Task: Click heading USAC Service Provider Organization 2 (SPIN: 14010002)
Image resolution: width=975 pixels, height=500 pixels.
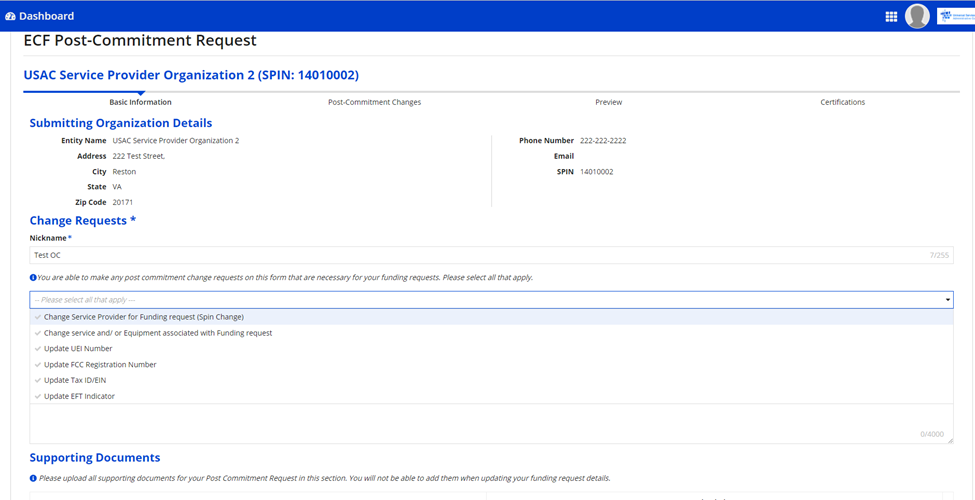Action: 191,75
